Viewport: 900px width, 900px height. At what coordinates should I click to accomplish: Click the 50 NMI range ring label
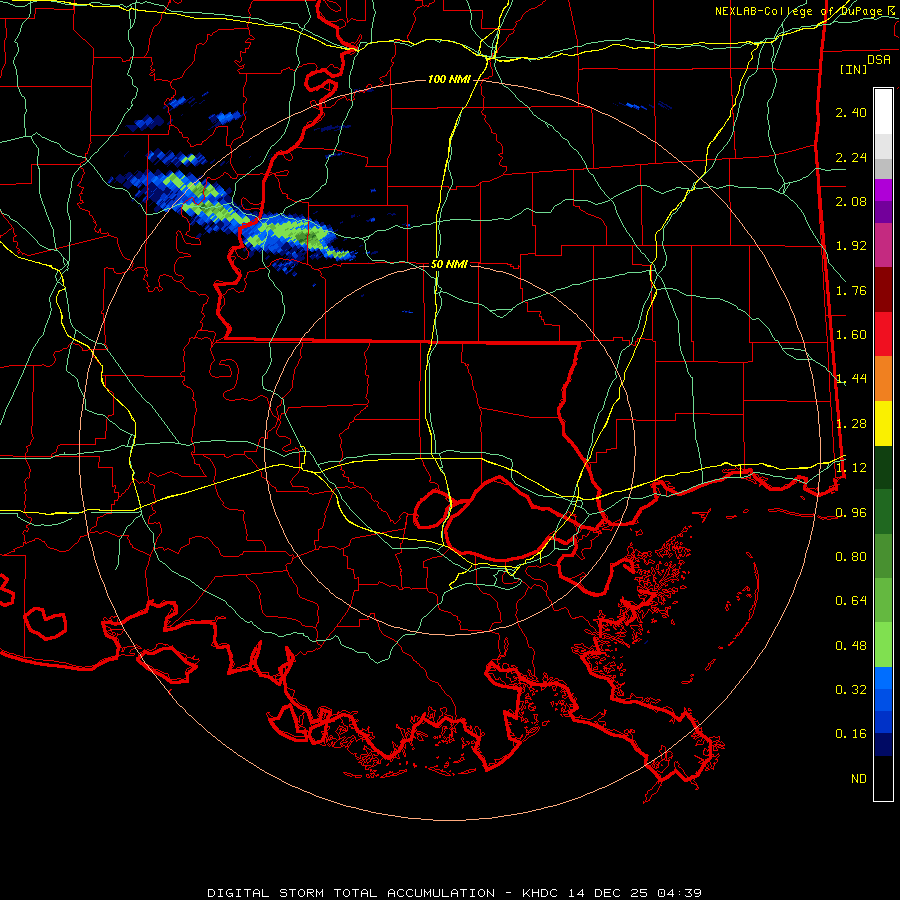tap(449, 264)
